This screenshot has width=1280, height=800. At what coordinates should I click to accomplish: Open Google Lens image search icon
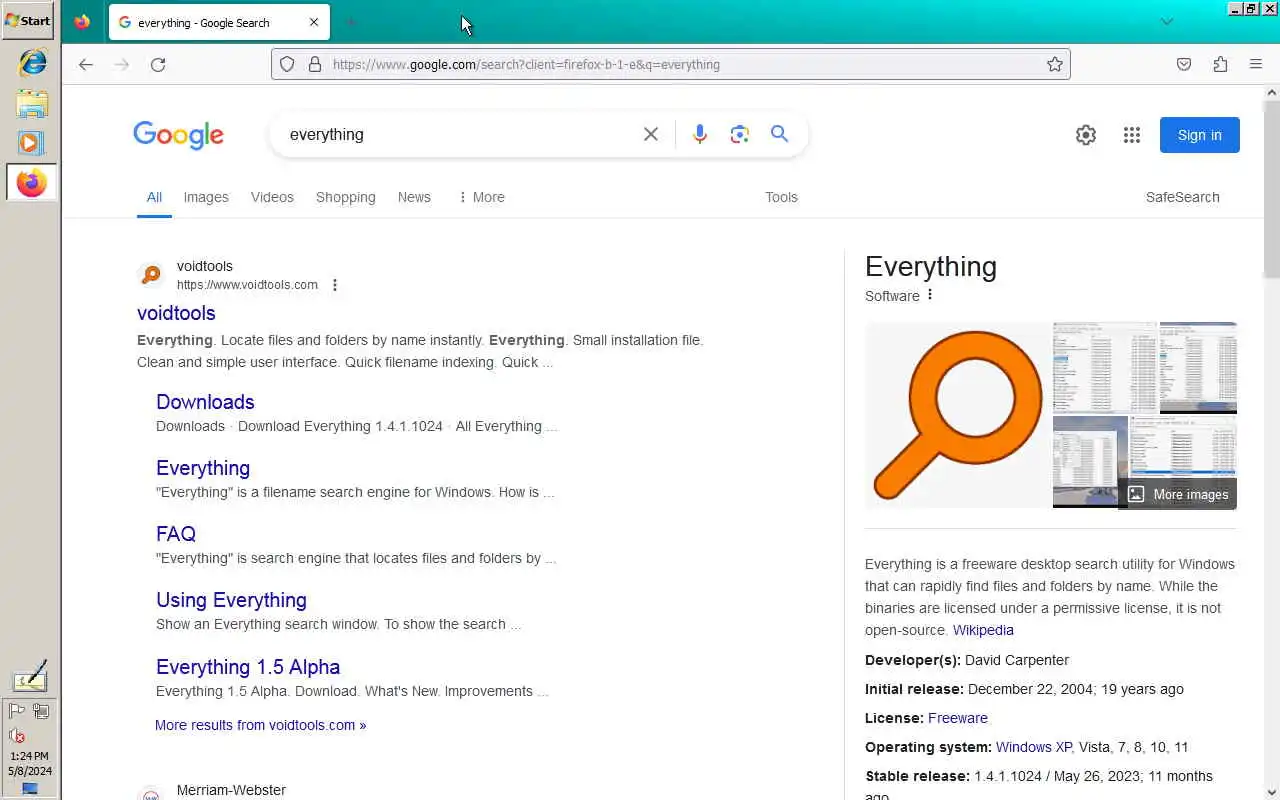(x=740, y=134)
